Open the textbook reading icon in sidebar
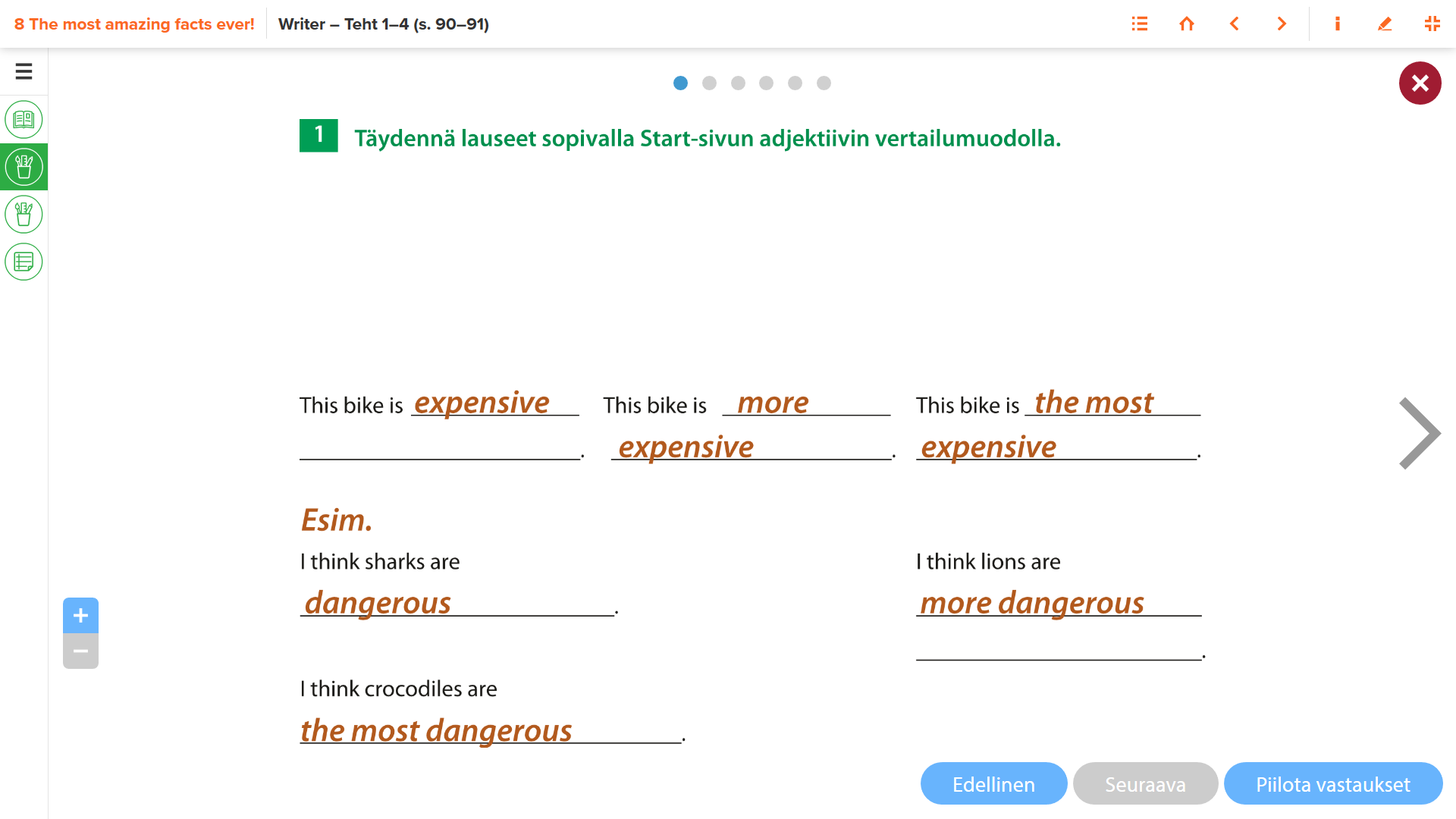Viewport: 1456px width, 819px height. [24, 119]
